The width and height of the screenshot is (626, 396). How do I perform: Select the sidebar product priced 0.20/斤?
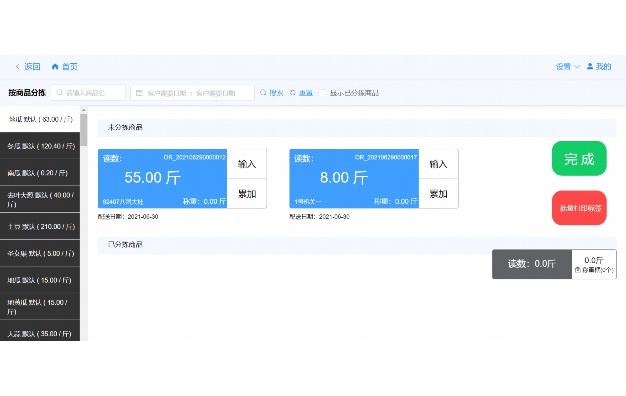(x=40, y=172)
